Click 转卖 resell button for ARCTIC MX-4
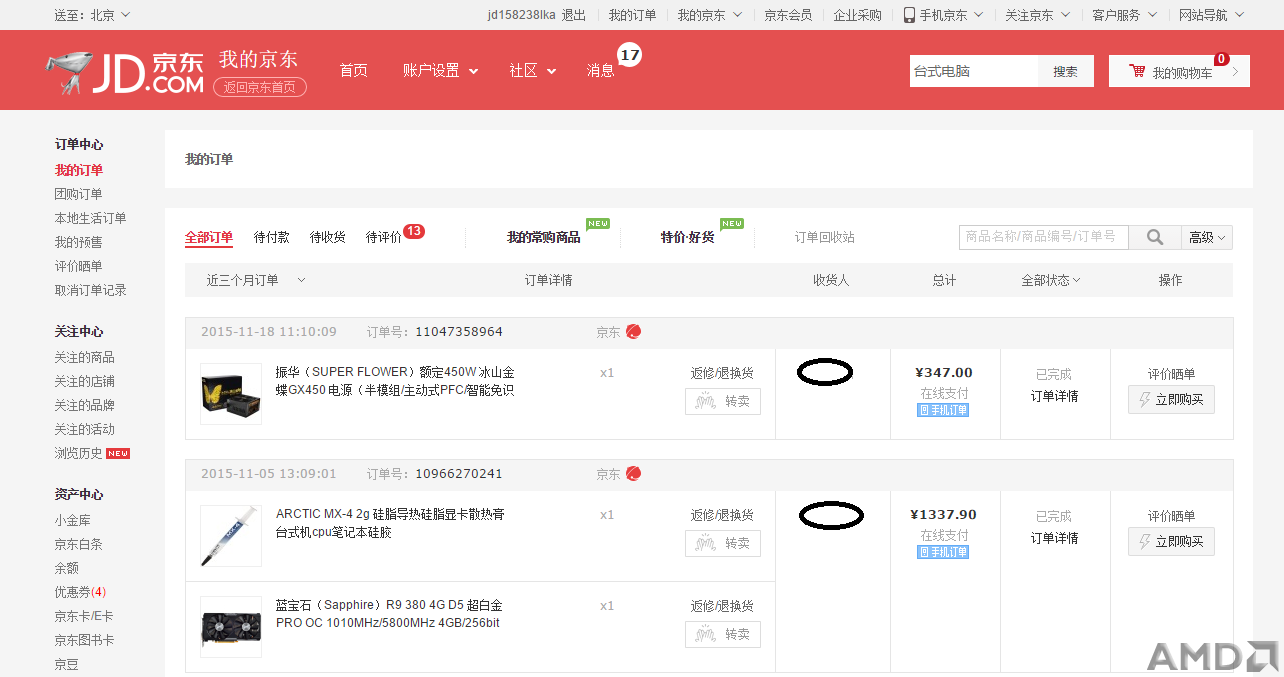The height and width of the screenshot is (677, 1284). [x=723, y=543]
